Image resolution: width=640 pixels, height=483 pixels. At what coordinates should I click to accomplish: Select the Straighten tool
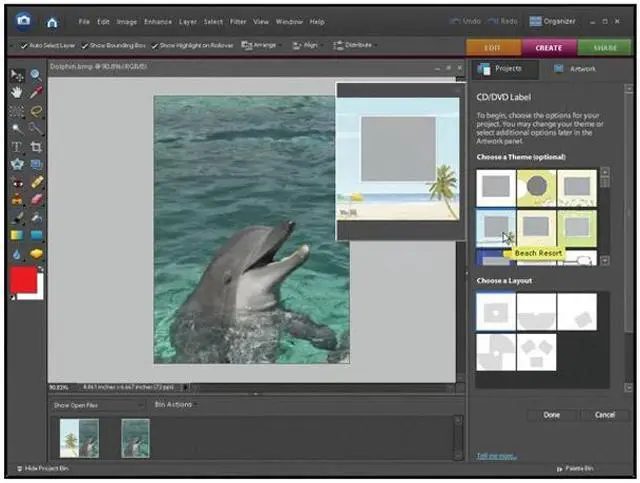pyautogui.click(x=36, y=165)
